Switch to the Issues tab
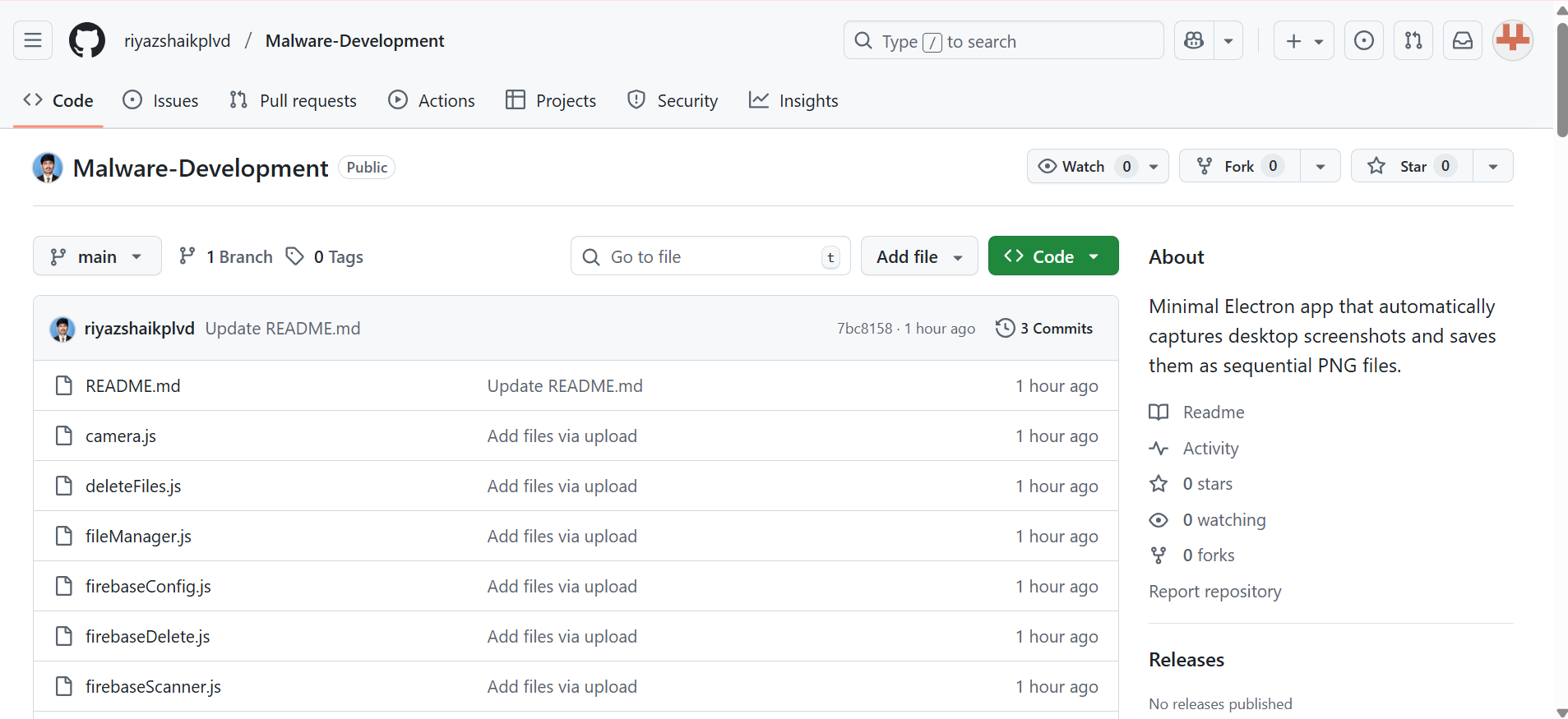 (x=161, y=100)
